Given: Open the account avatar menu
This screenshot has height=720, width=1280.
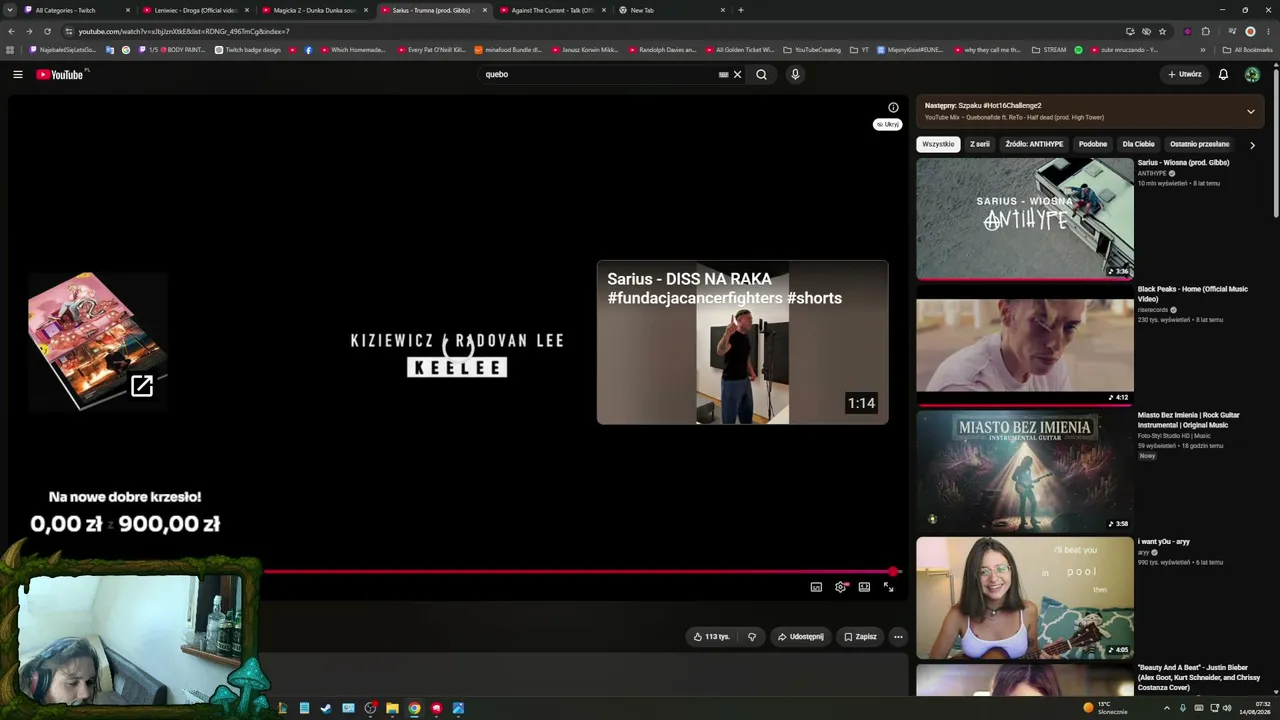Looking at the screenshot, I should (x=1252, y=74).
